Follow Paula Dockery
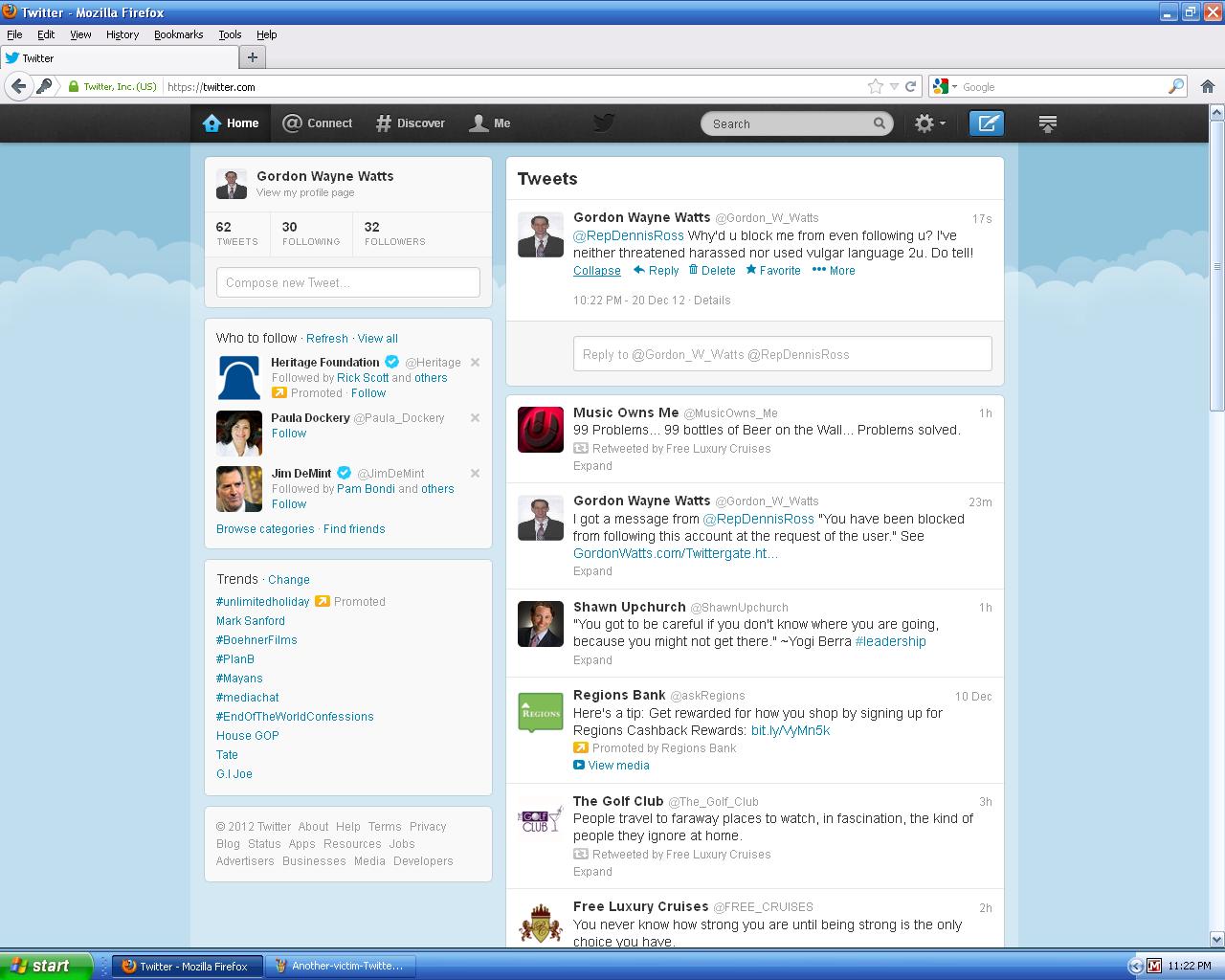The image size is (1225, 980). pyautogui.click(x=289, y=434)
